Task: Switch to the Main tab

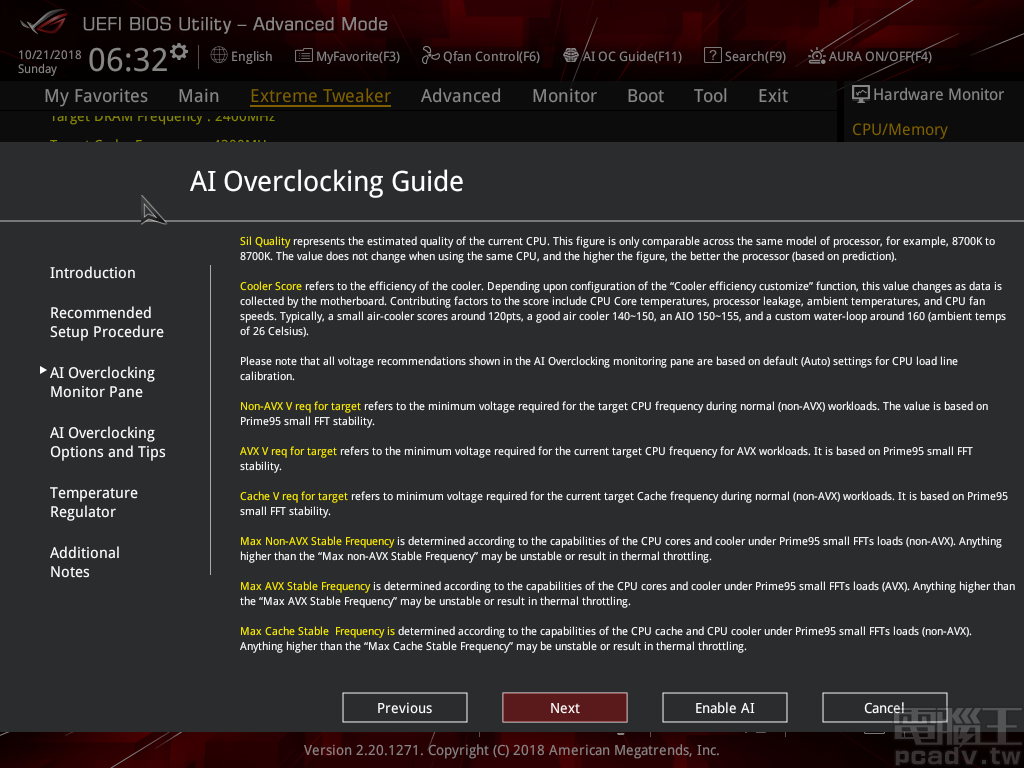Action: [199, 96]
